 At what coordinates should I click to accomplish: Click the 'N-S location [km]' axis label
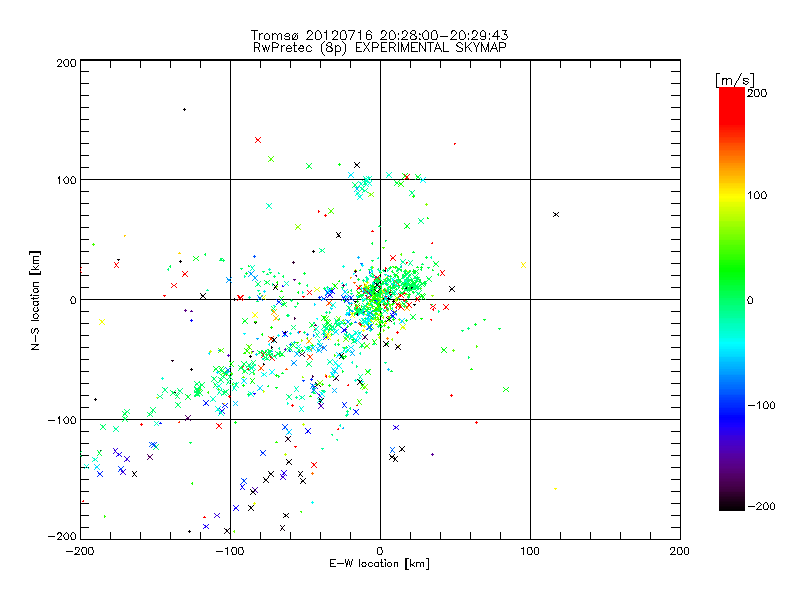pyautogui.click(x=35, y=300)
